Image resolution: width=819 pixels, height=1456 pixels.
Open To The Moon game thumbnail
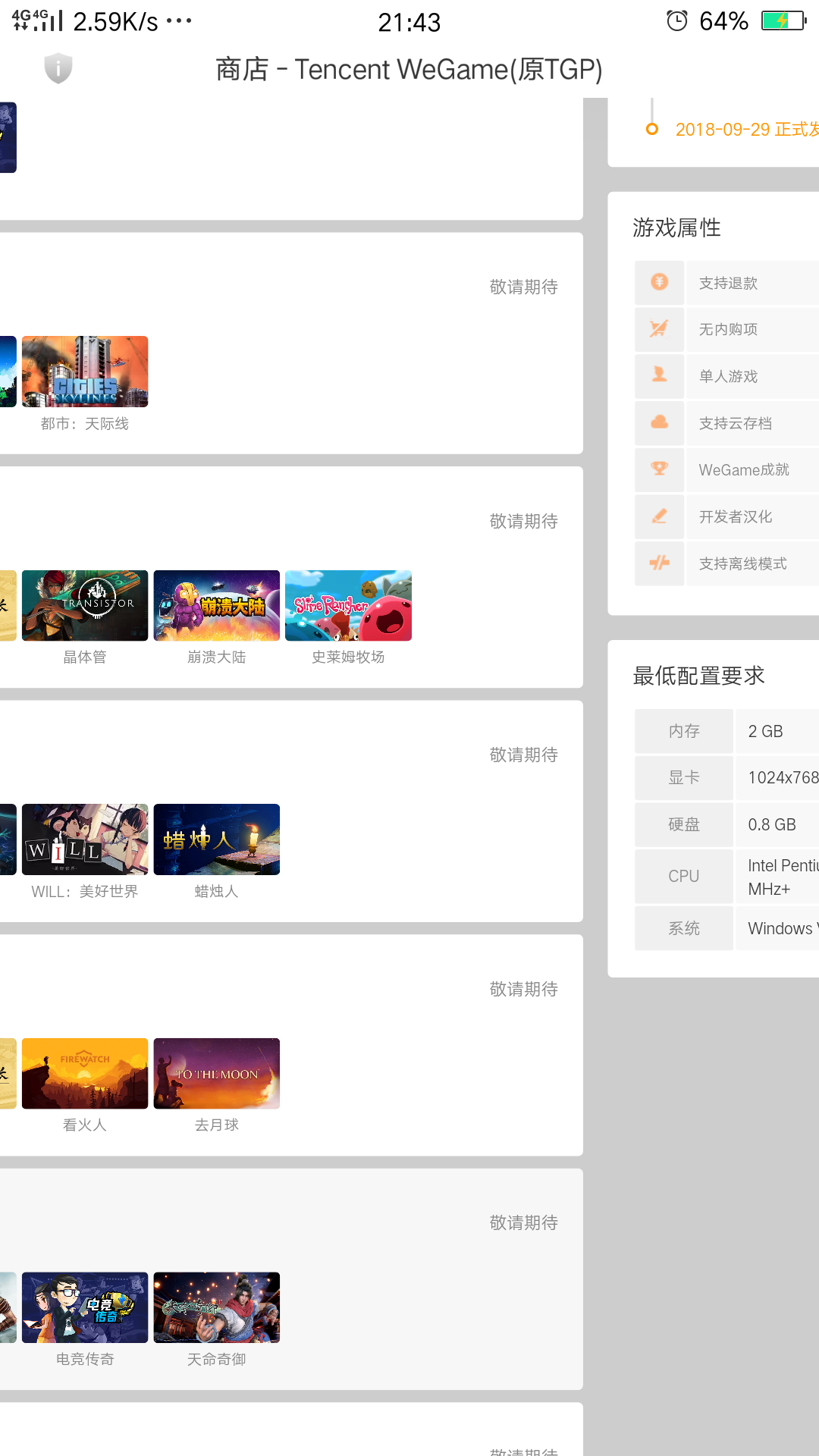click(217, 1074)
